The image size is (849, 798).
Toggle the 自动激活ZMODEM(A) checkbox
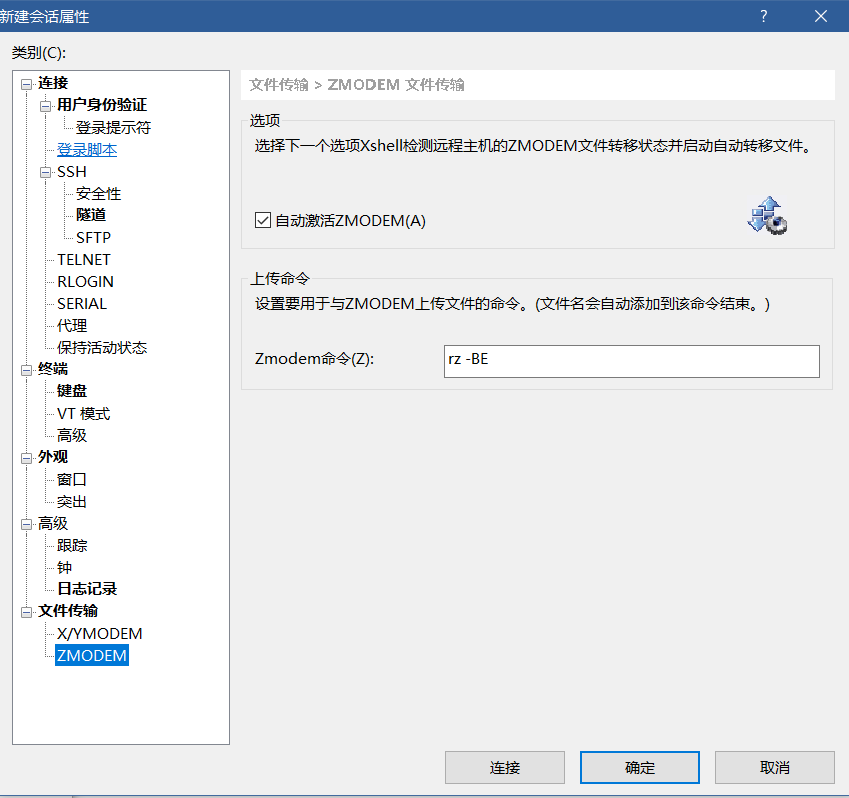pos(263,220)
